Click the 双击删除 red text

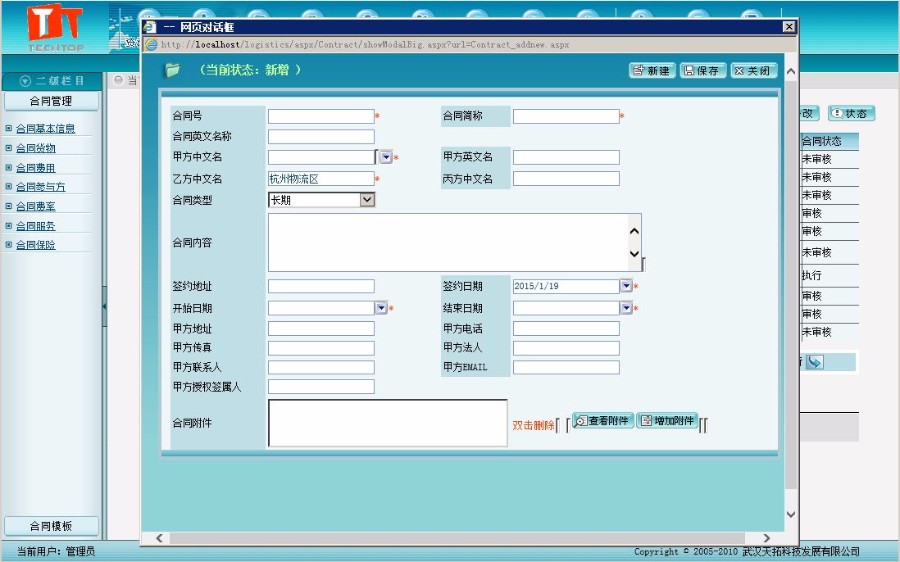pyautogui.click(x=533, y=425)
